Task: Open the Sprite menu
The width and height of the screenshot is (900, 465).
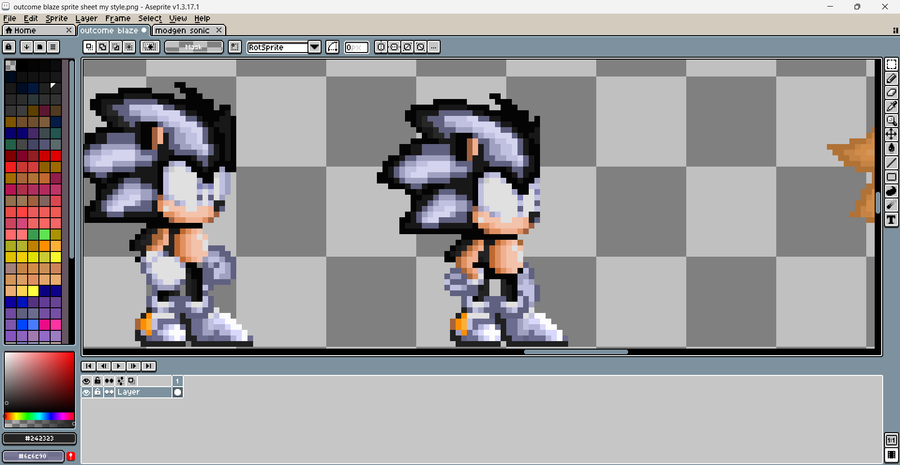Action: click(56, 18)
